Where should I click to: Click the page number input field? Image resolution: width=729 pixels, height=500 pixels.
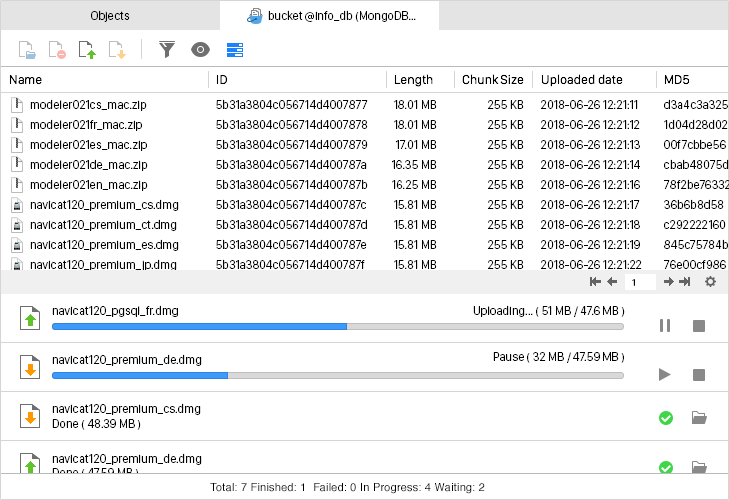click(x=640, y=282)
